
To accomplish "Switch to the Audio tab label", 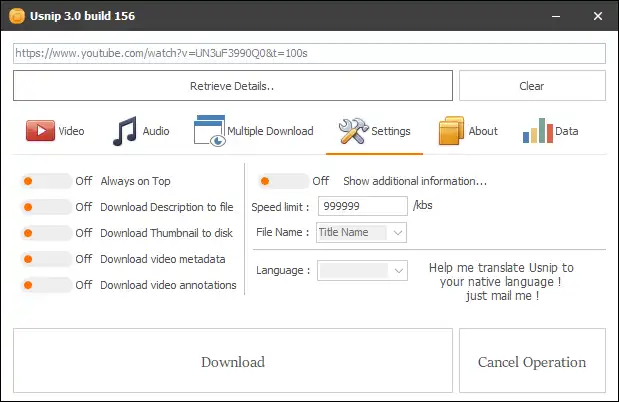I will (156, 131).
